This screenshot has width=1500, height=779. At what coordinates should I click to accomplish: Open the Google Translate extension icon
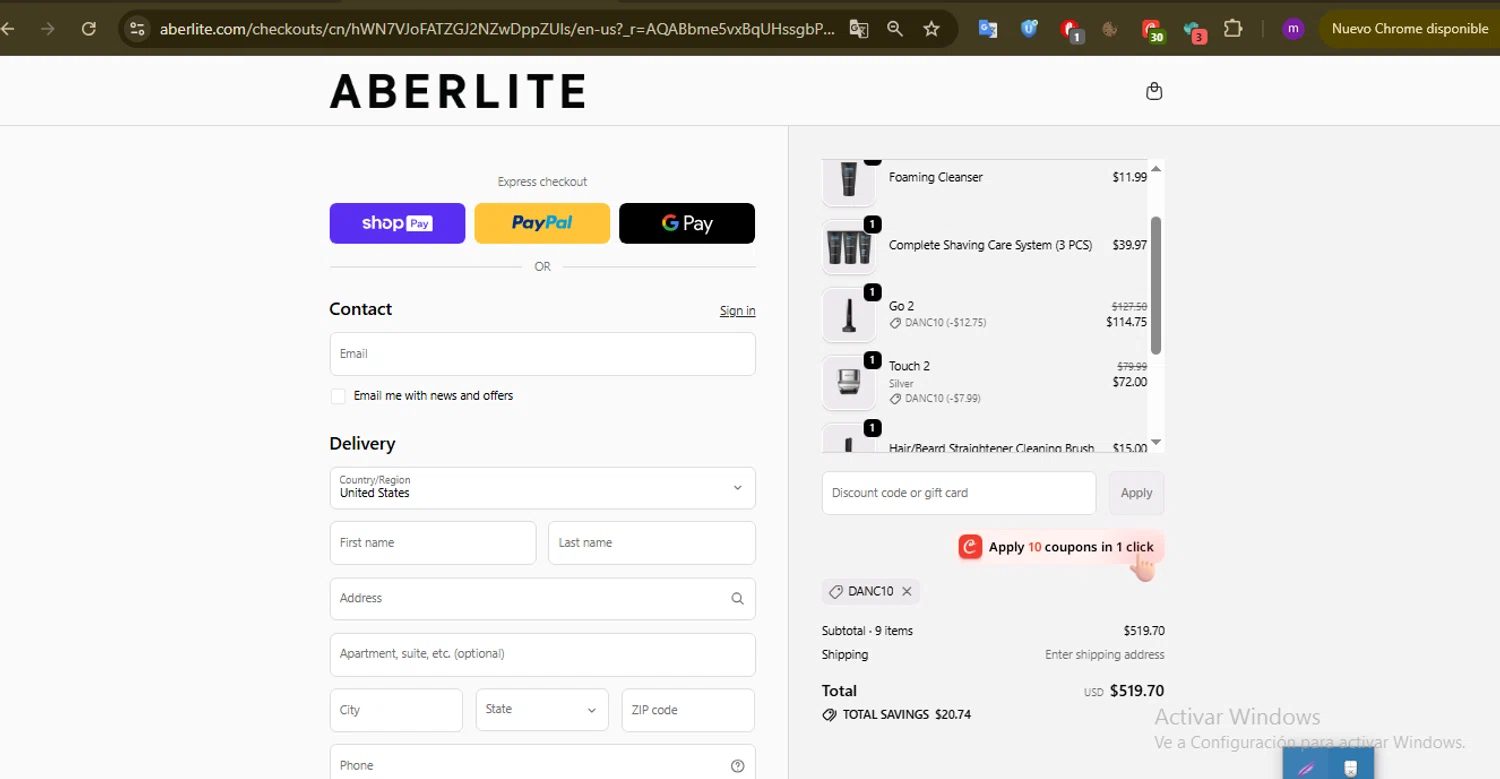988,29
